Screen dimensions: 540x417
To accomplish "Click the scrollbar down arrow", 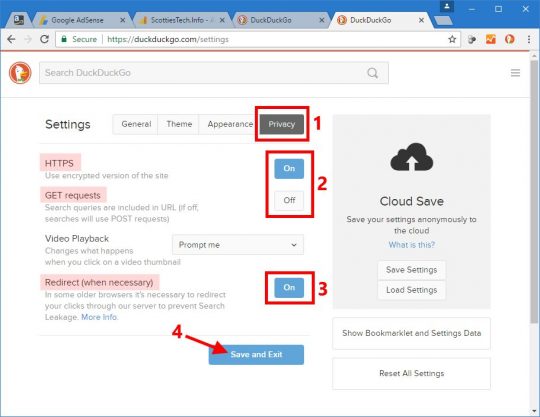I will 534,411.
